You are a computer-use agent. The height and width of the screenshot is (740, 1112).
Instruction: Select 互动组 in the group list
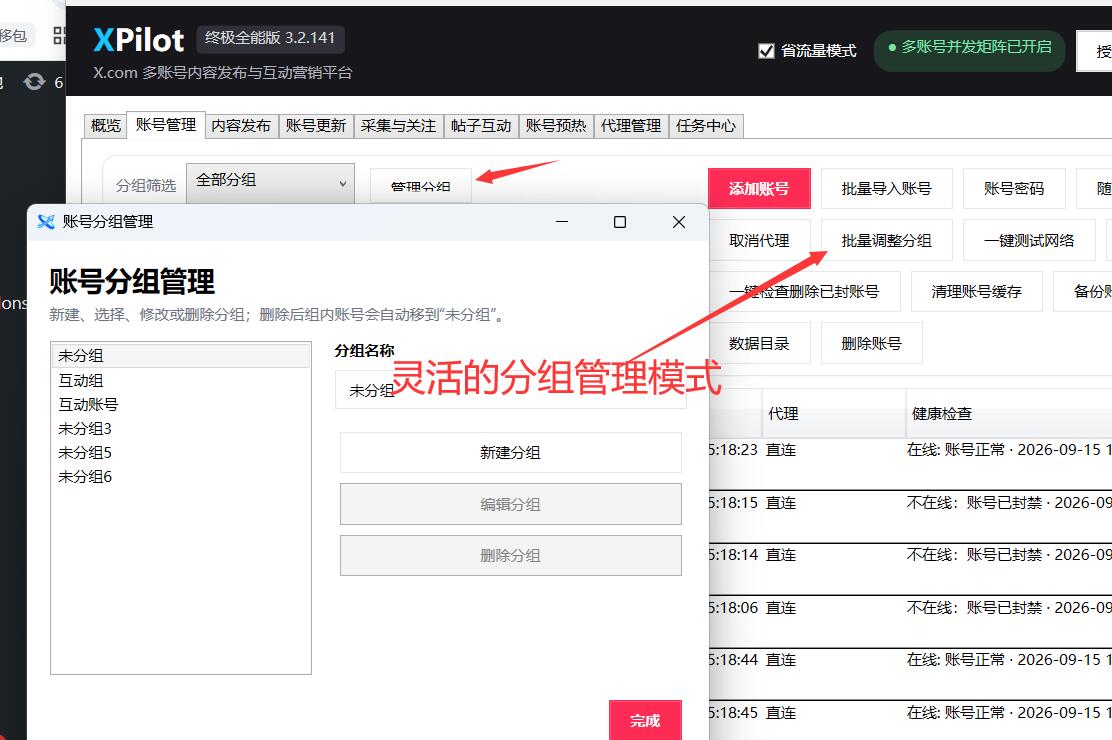click(x=181, y=380)
